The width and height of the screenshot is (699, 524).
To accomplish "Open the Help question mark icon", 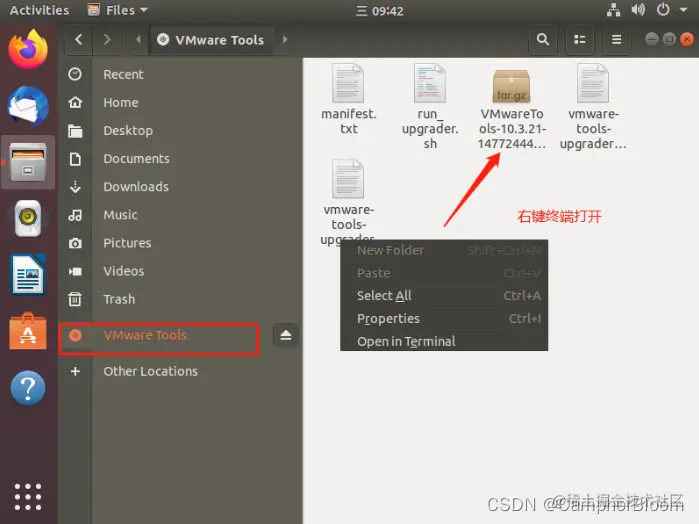I will [x=28, y=388].
